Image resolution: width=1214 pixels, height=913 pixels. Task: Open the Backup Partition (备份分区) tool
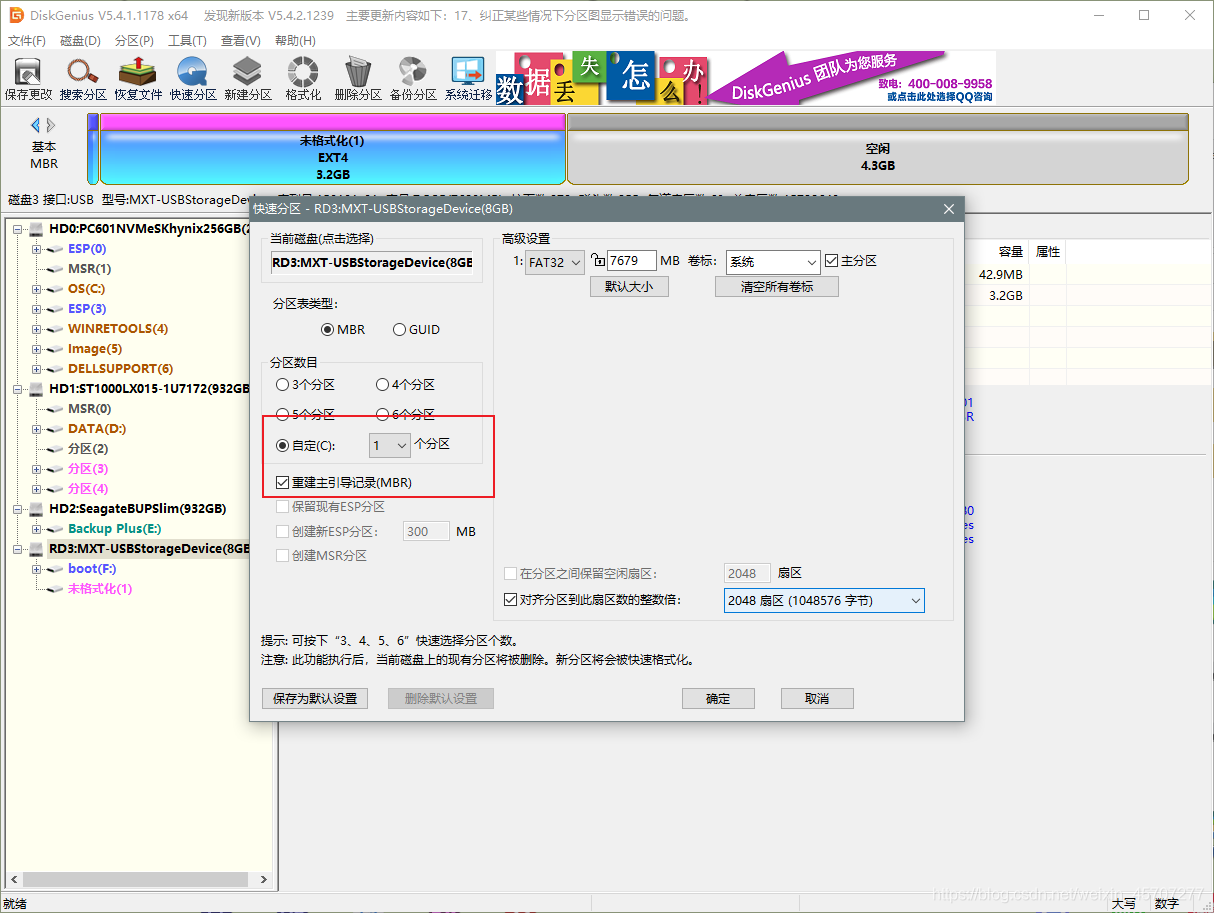pyautogui.click(x=413, y=78)
